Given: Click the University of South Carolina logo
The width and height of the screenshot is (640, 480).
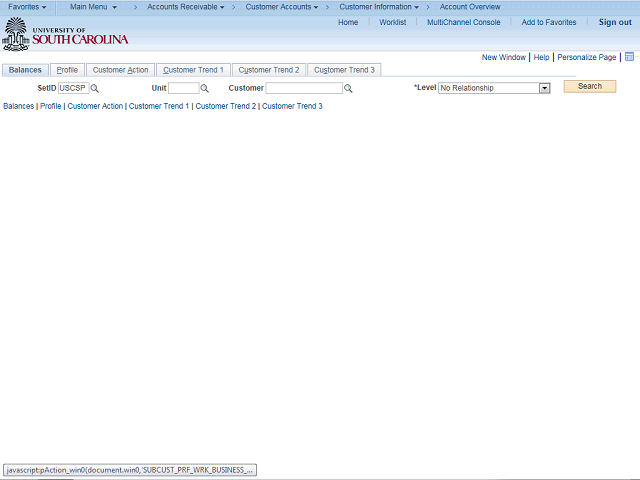Looking at the screenshot, I should [x=65, y=35].
